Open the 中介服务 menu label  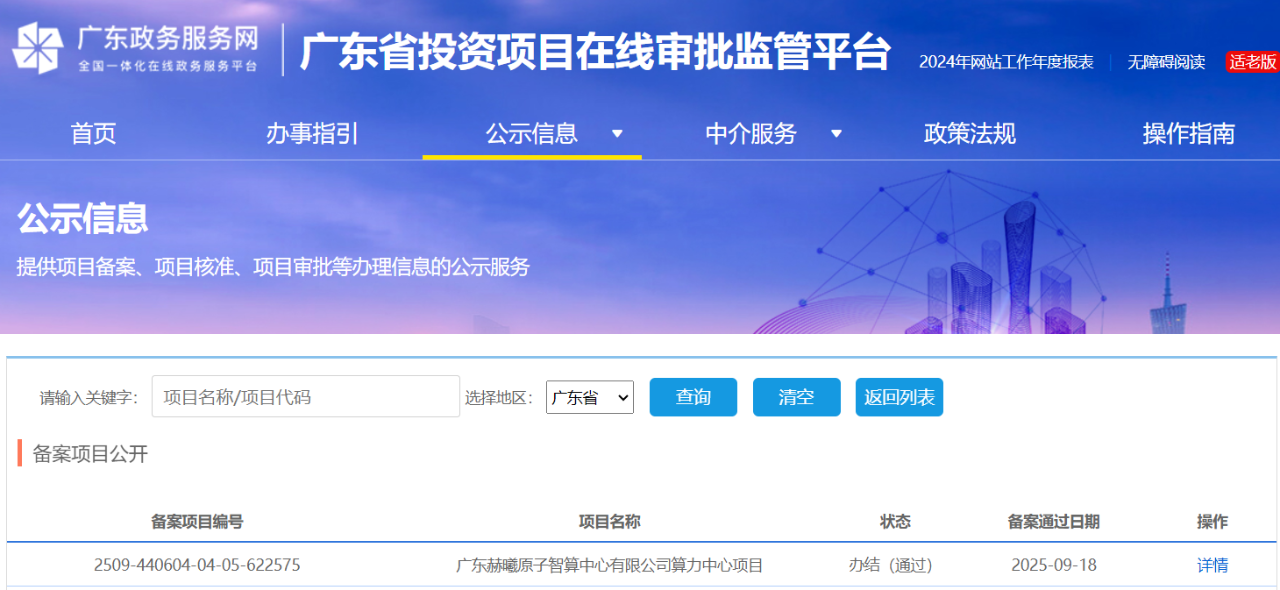(751, 134)
